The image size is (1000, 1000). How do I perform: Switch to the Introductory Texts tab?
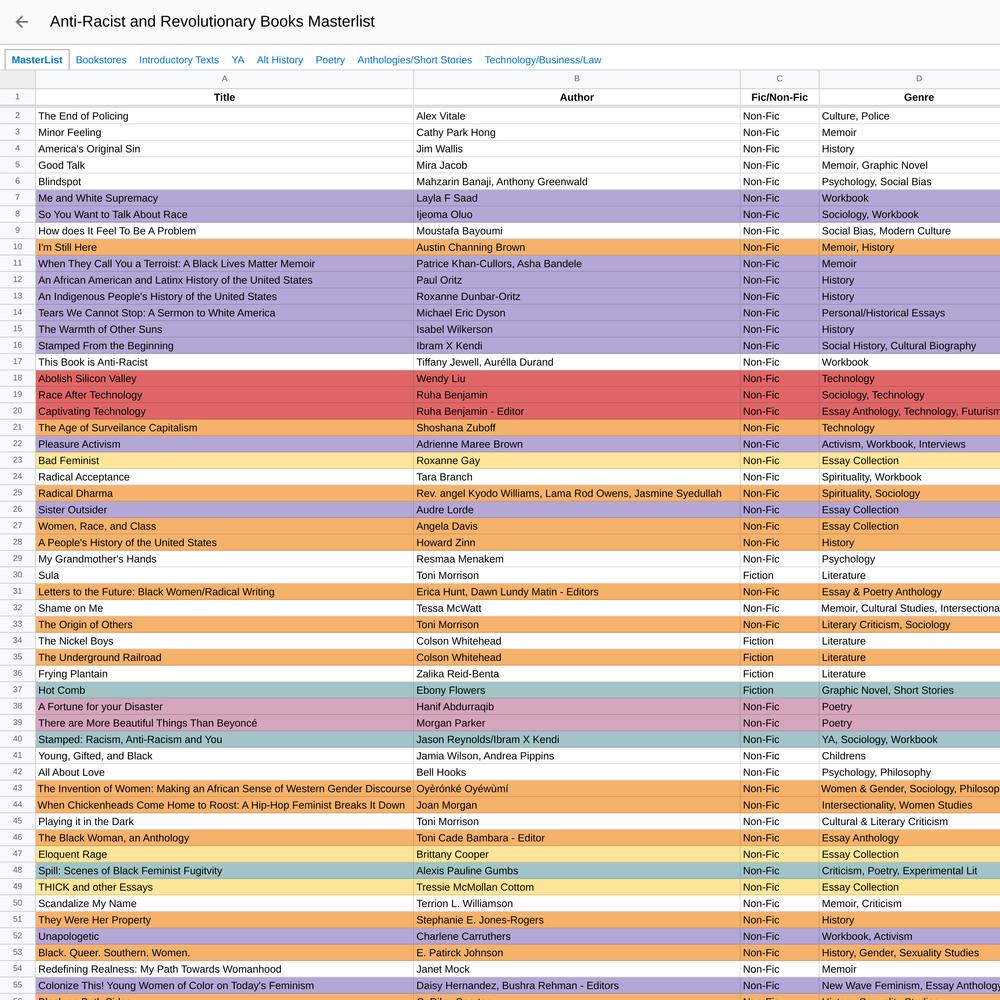click(x=179, y=60)
